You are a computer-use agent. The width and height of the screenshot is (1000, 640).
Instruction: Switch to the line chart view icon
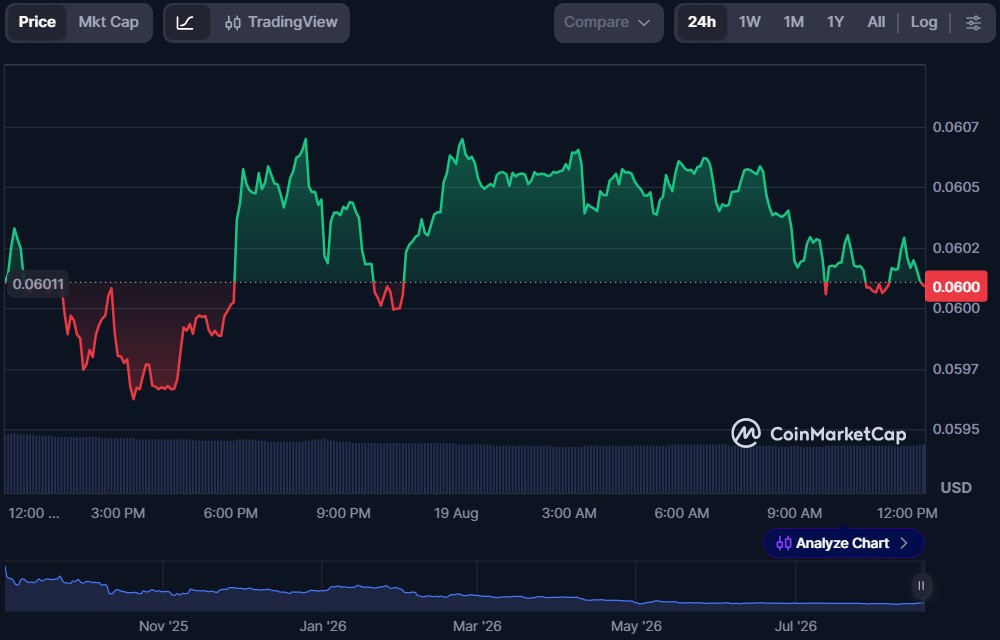(x=186, y=23)
